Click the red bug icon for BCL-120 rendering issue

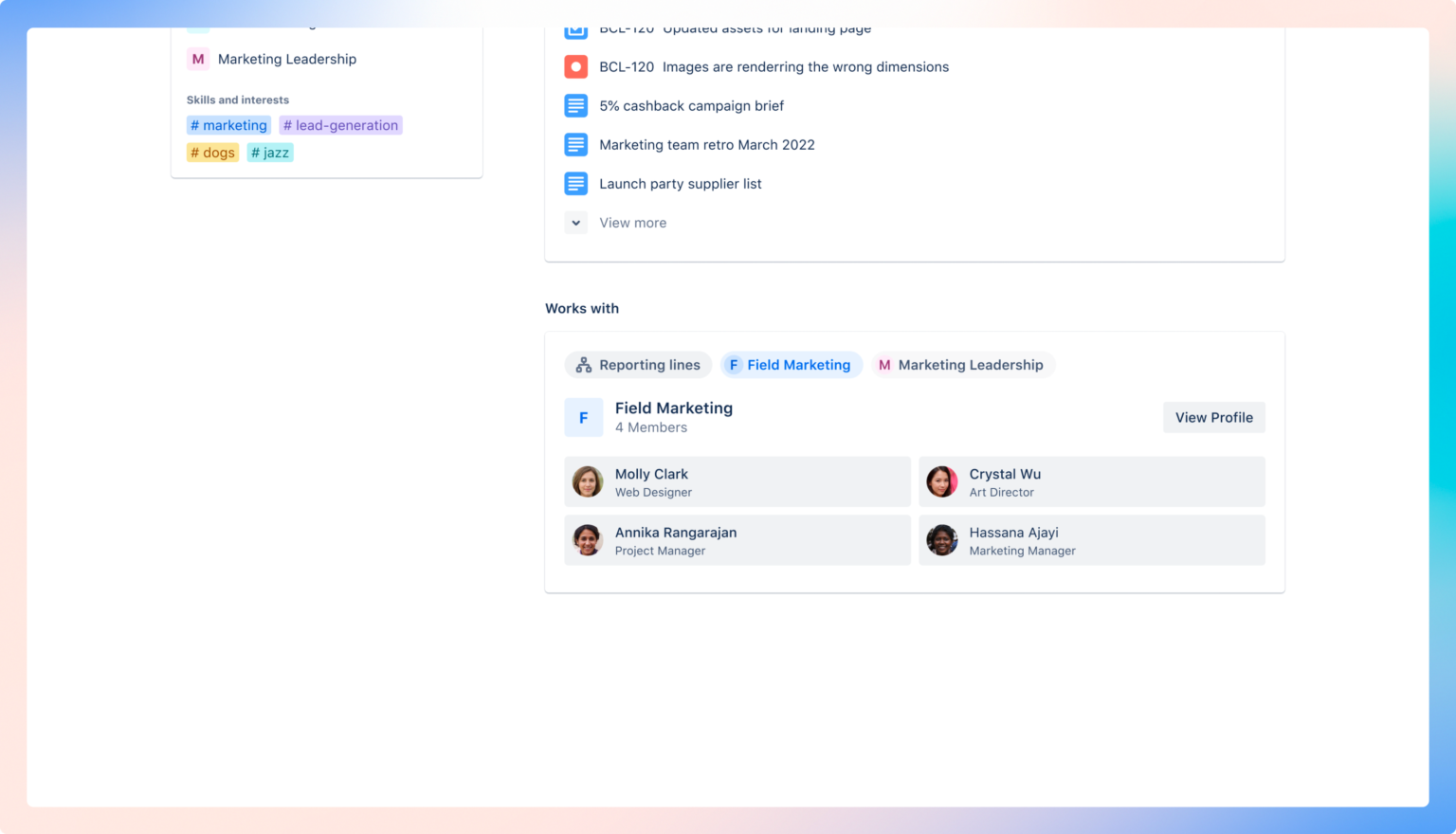(x=576, y=66)
